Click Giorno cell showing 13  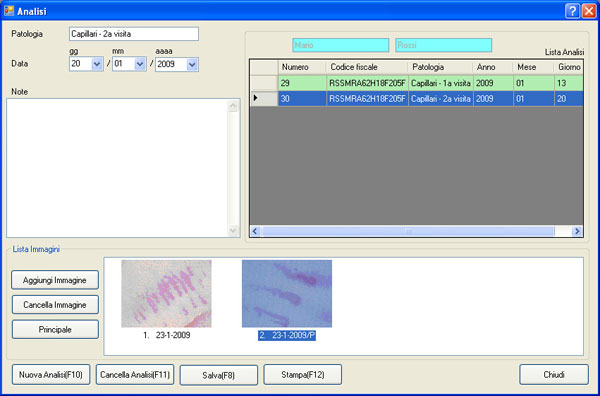pyautogui.click(x=569, y=83)
